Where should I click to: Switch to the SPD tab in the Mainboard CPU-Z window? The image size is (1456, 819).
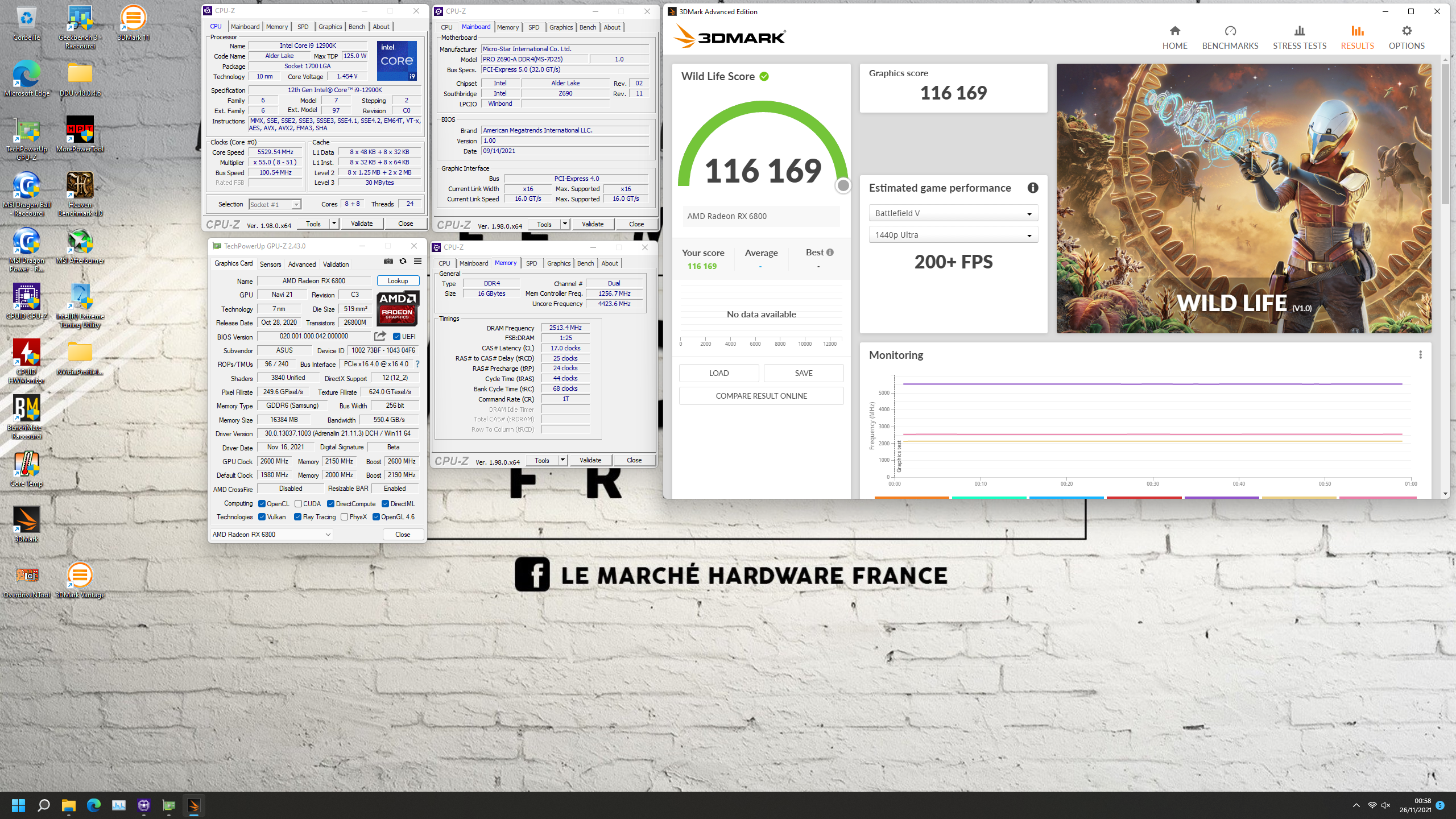(x=533, y=27)
